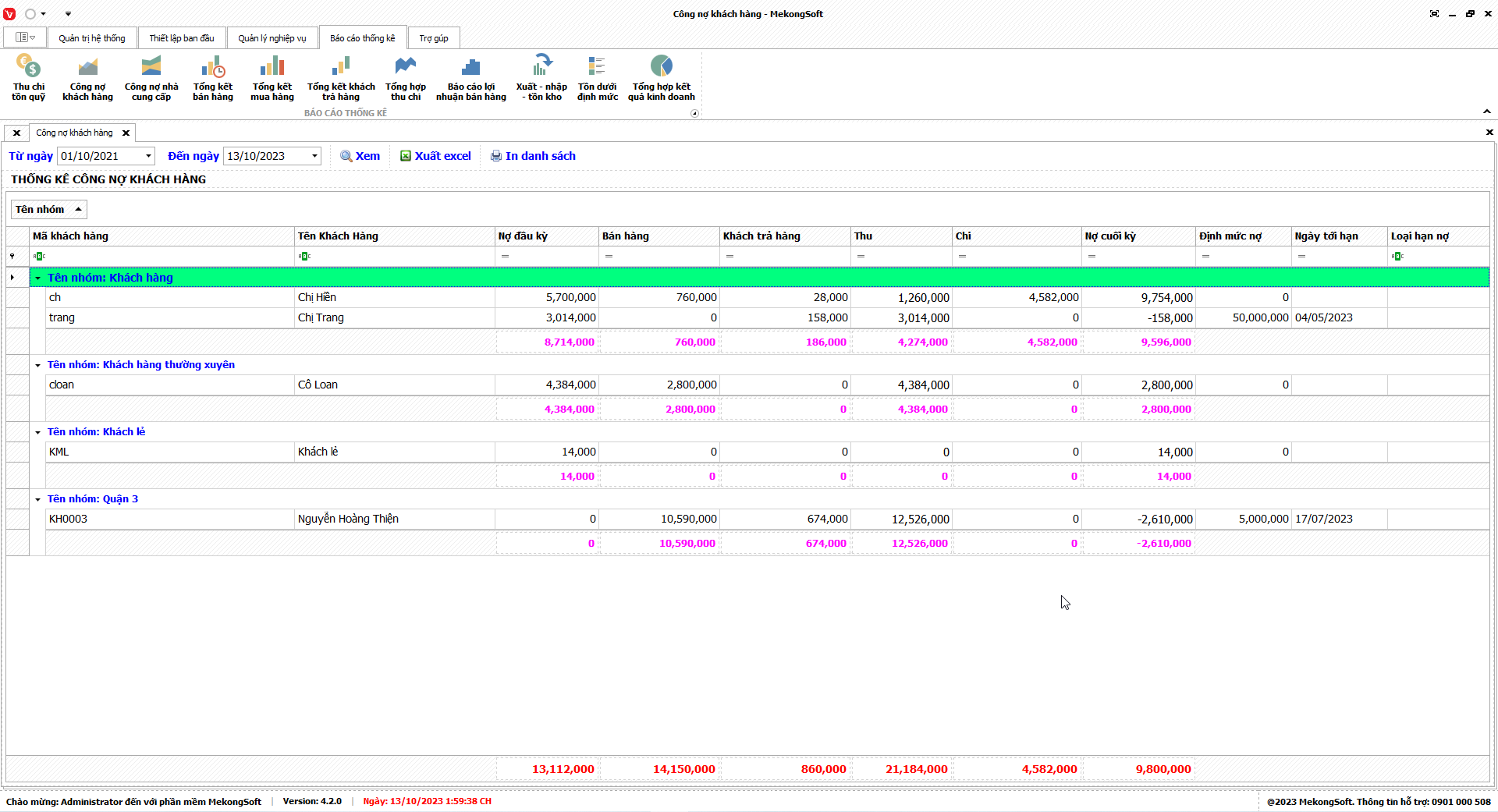Print with In danh sách

click(x=533, y=156)
